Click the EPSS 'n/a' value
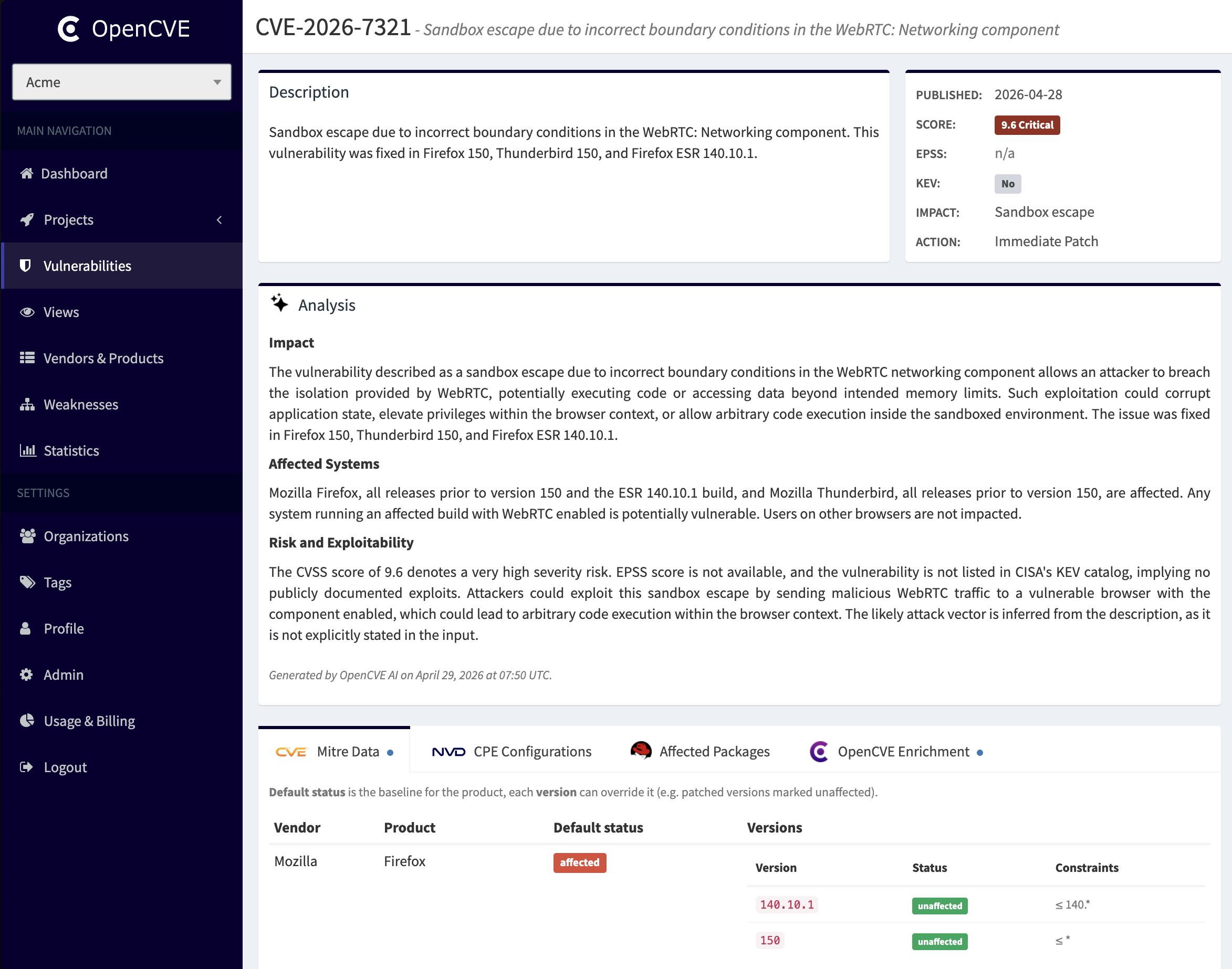The width and height of the screenshot is (1232, 969). point(1005,153)
